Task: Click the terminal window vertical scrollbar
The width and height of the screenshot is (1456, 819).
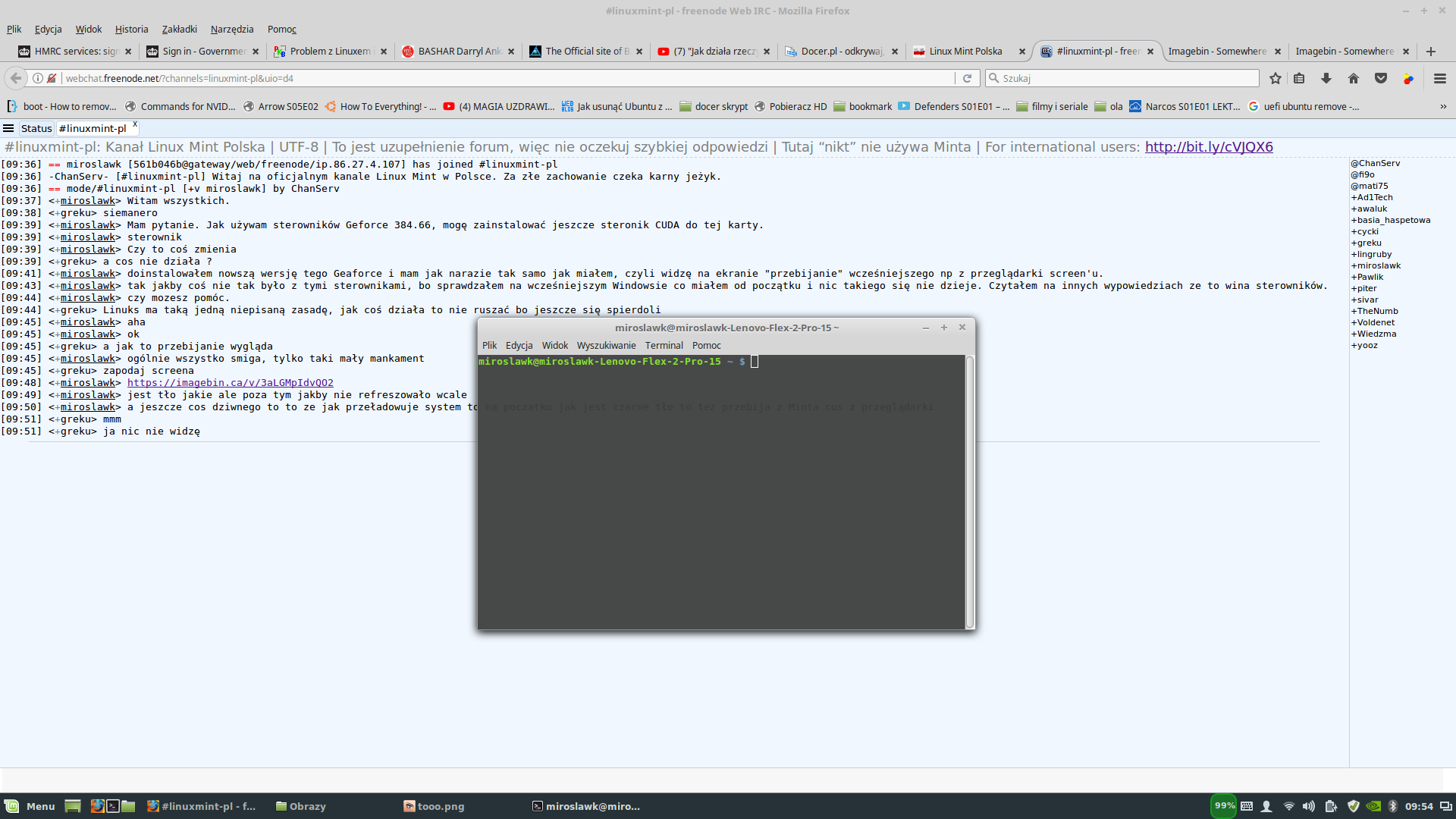Action: pos(969,491)
